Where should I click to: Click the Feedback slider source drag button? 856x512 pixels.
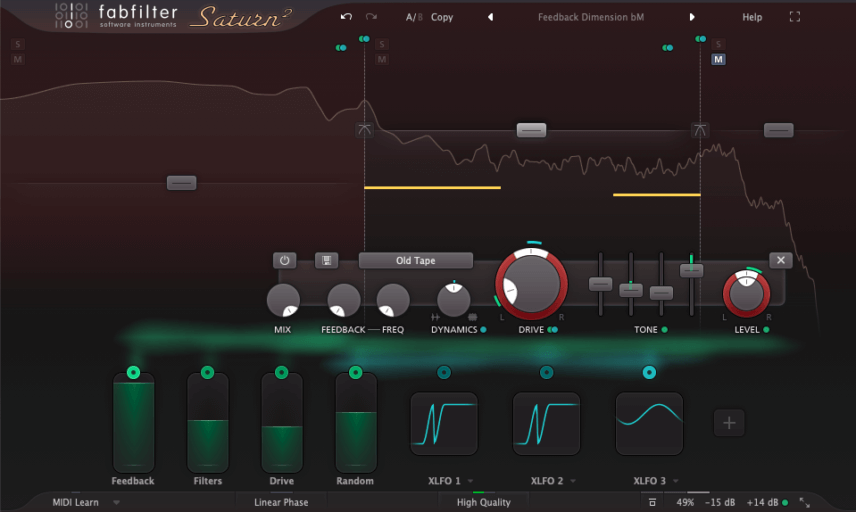(133, 372)
